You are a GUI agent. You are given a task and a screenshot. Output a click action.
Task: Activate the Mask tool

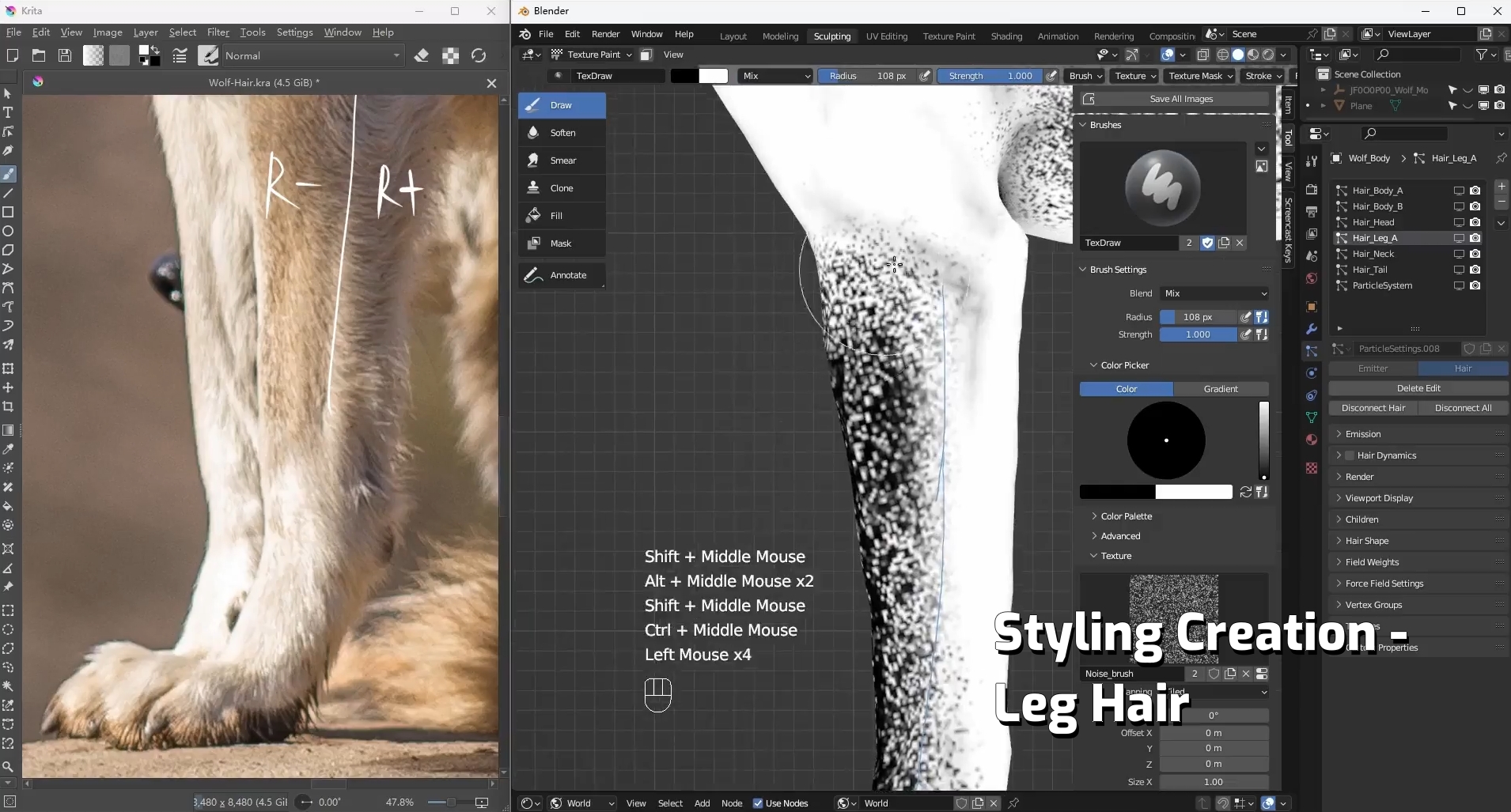[x=562, y=244]
